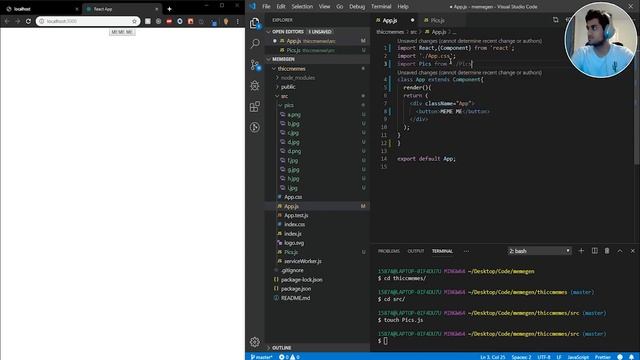Open the View menu
This screenshot has width=640, height=360.
pyautogui.click(x=324, y=7)
